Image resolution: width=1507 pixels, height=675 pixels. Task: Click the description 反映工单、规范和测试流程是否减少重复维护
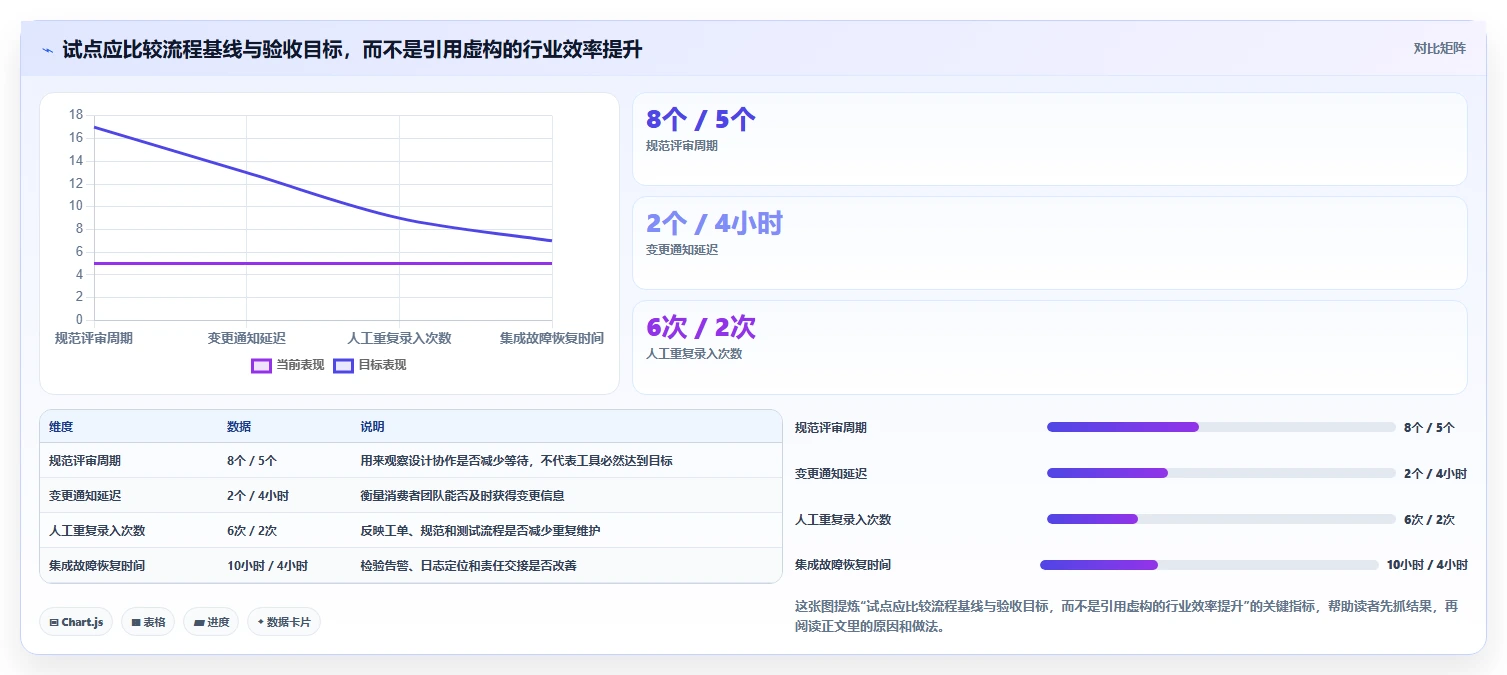pos(480,530)
